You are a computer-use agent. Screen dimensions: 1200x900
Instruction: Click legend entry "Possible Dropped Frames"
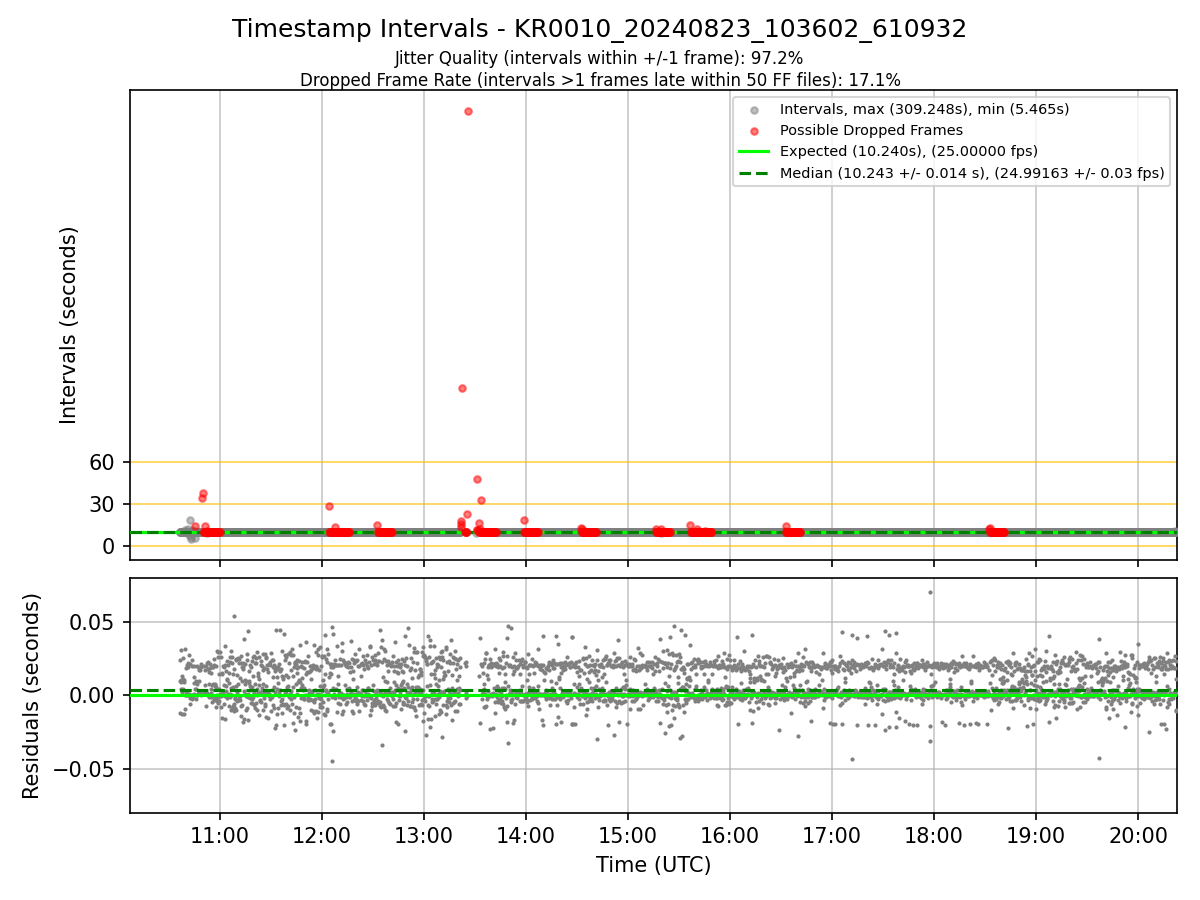click(871, 130)
